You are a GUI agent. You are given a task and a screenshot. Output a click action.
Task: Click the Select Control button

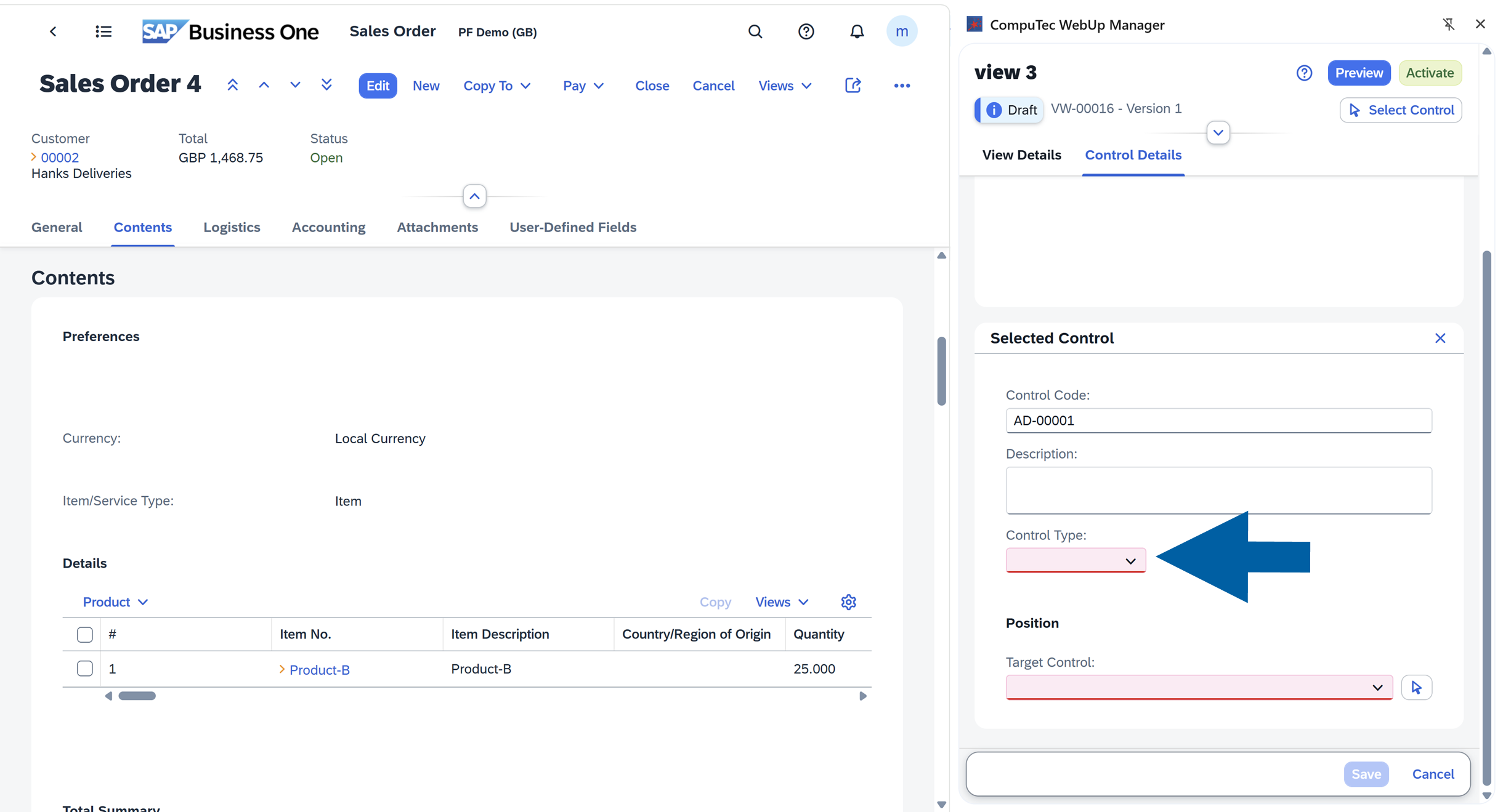tap(1400, 110)
